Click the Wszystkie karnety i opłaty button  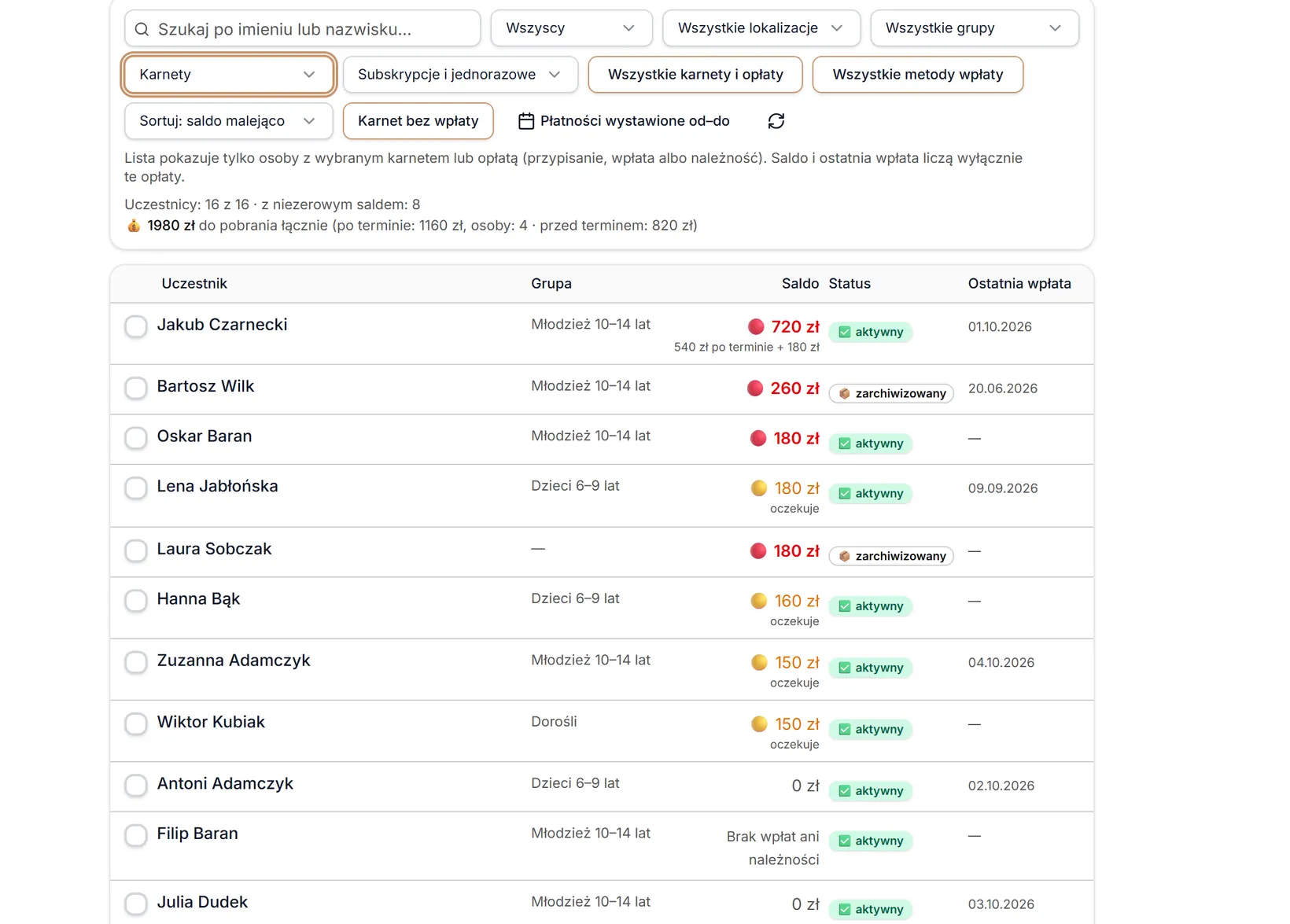coord(695,75)
